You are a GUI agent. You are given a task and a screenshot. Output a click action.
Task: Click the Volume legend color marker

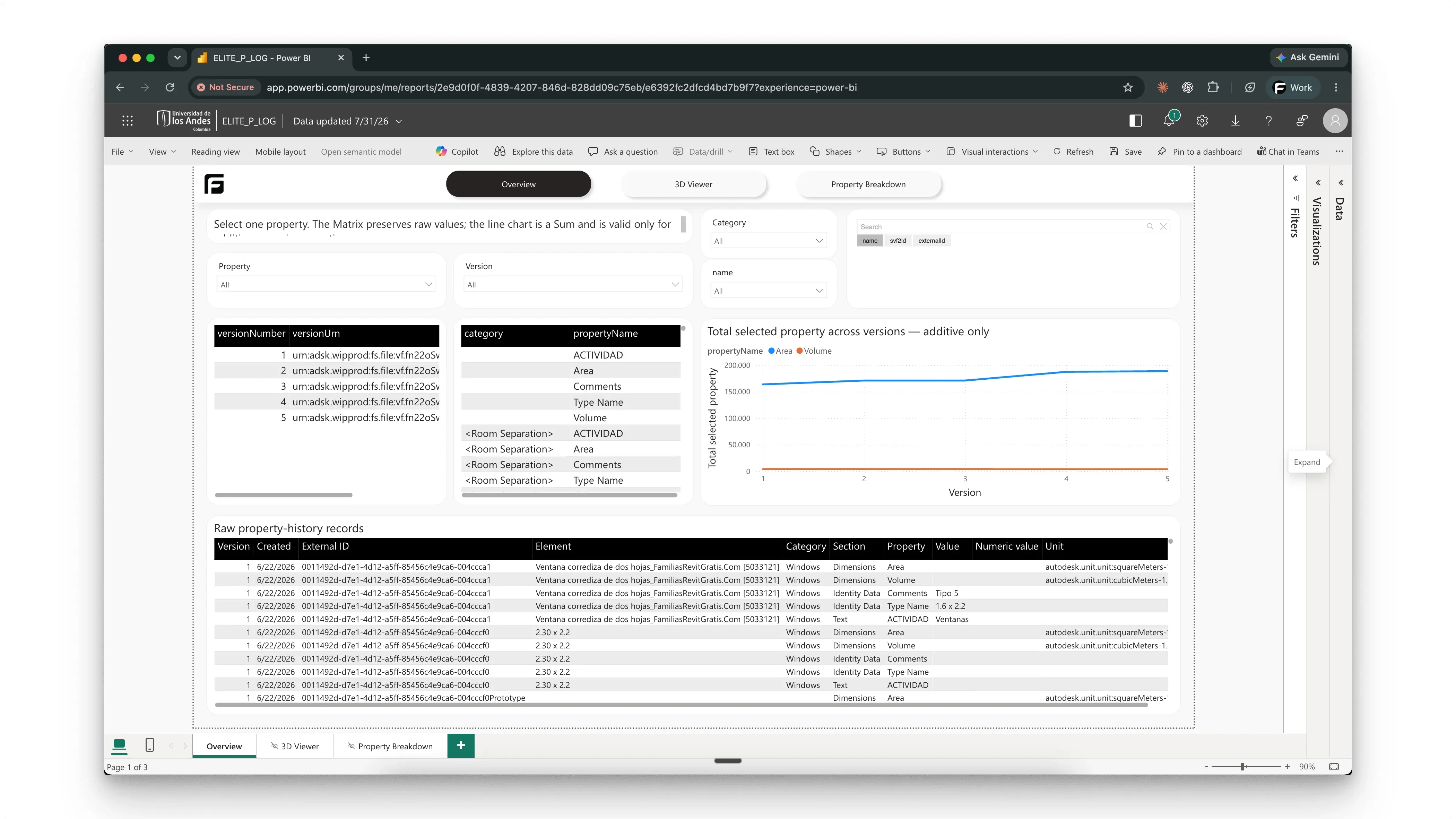pos(799,351)
